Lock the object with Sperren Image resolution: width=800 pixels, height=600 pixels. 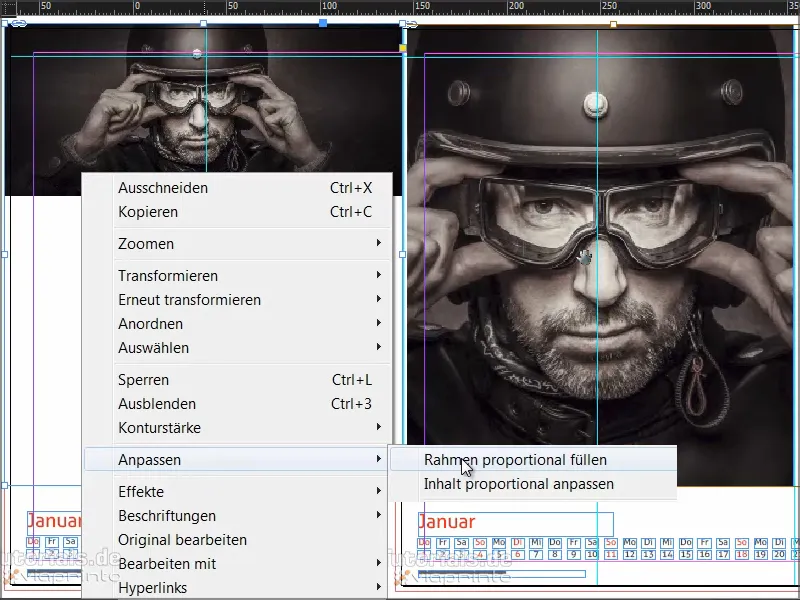point(143,380)
